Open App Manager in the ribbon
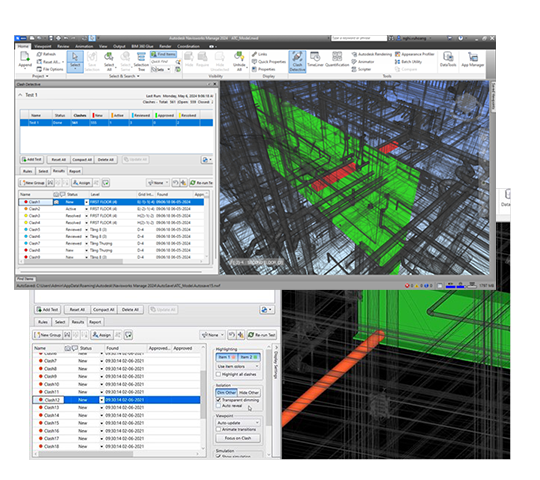 [473, 60]
